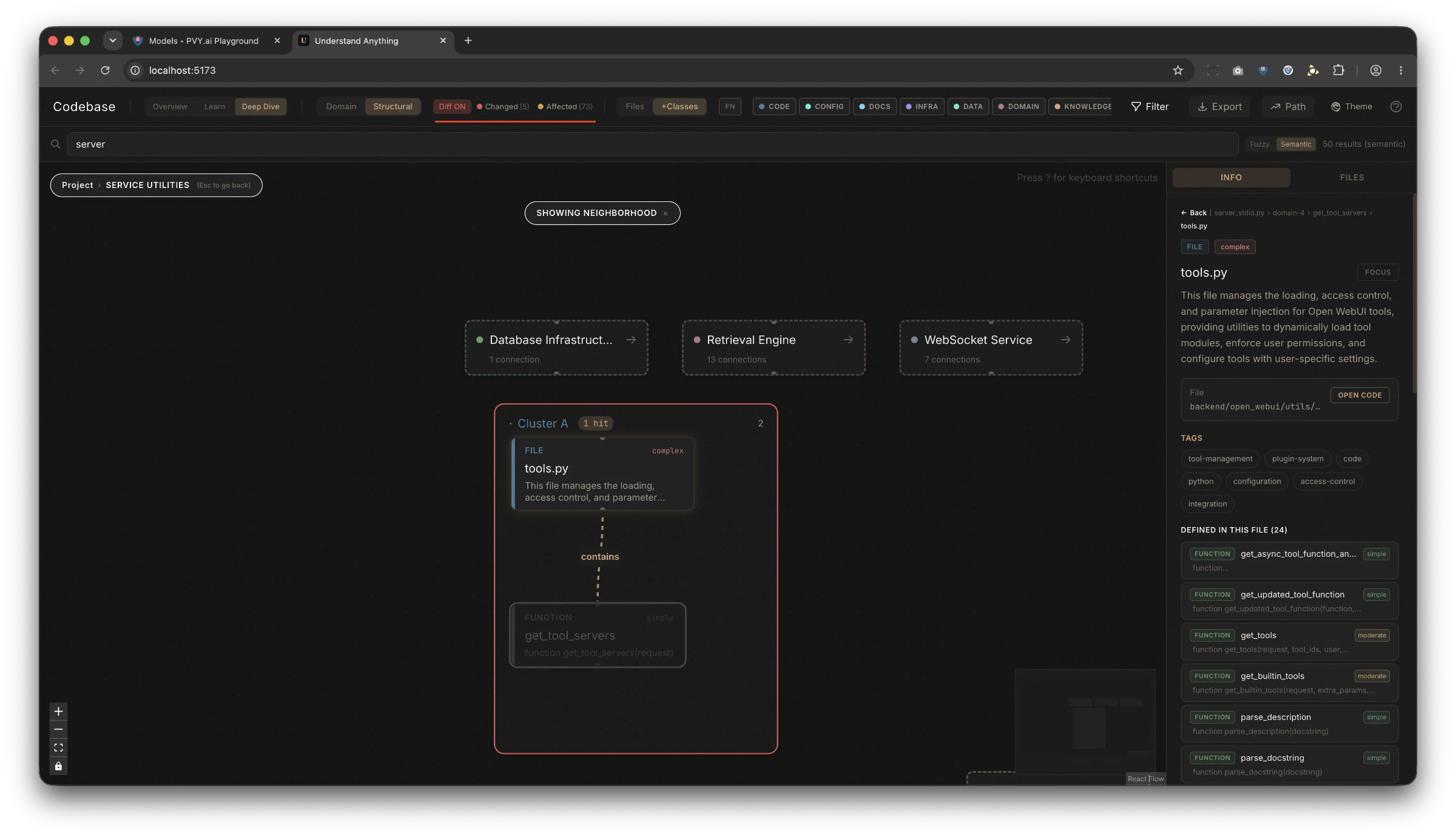Click the Back link in info panel
This screenshot has width=1456, height=837.
click(1193, 213)
